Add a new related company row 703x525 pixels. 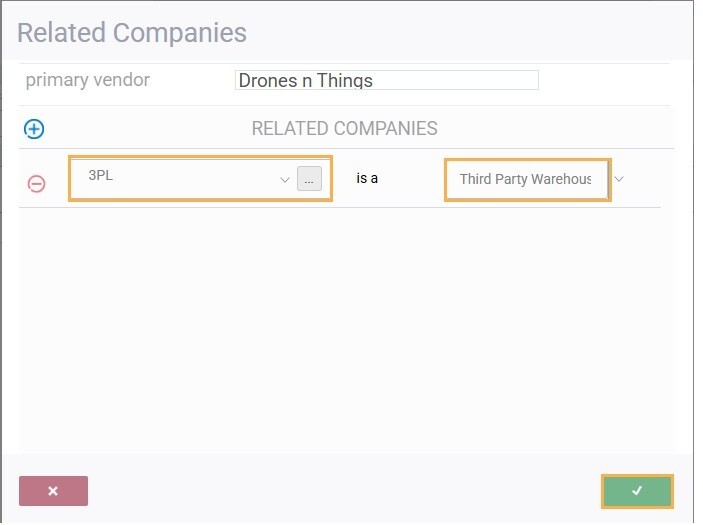tap(34, 130)
